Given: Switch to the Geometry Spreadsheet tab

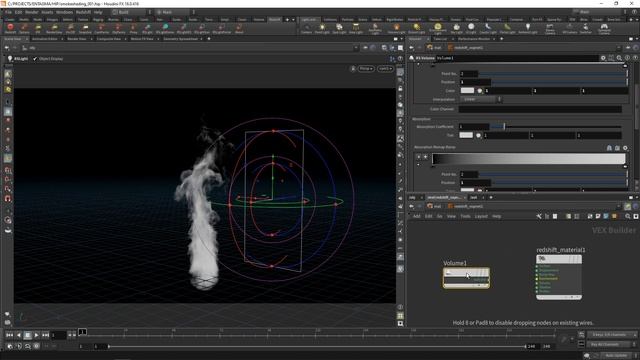Looking at the screenshot, I should tap(180, 39).
